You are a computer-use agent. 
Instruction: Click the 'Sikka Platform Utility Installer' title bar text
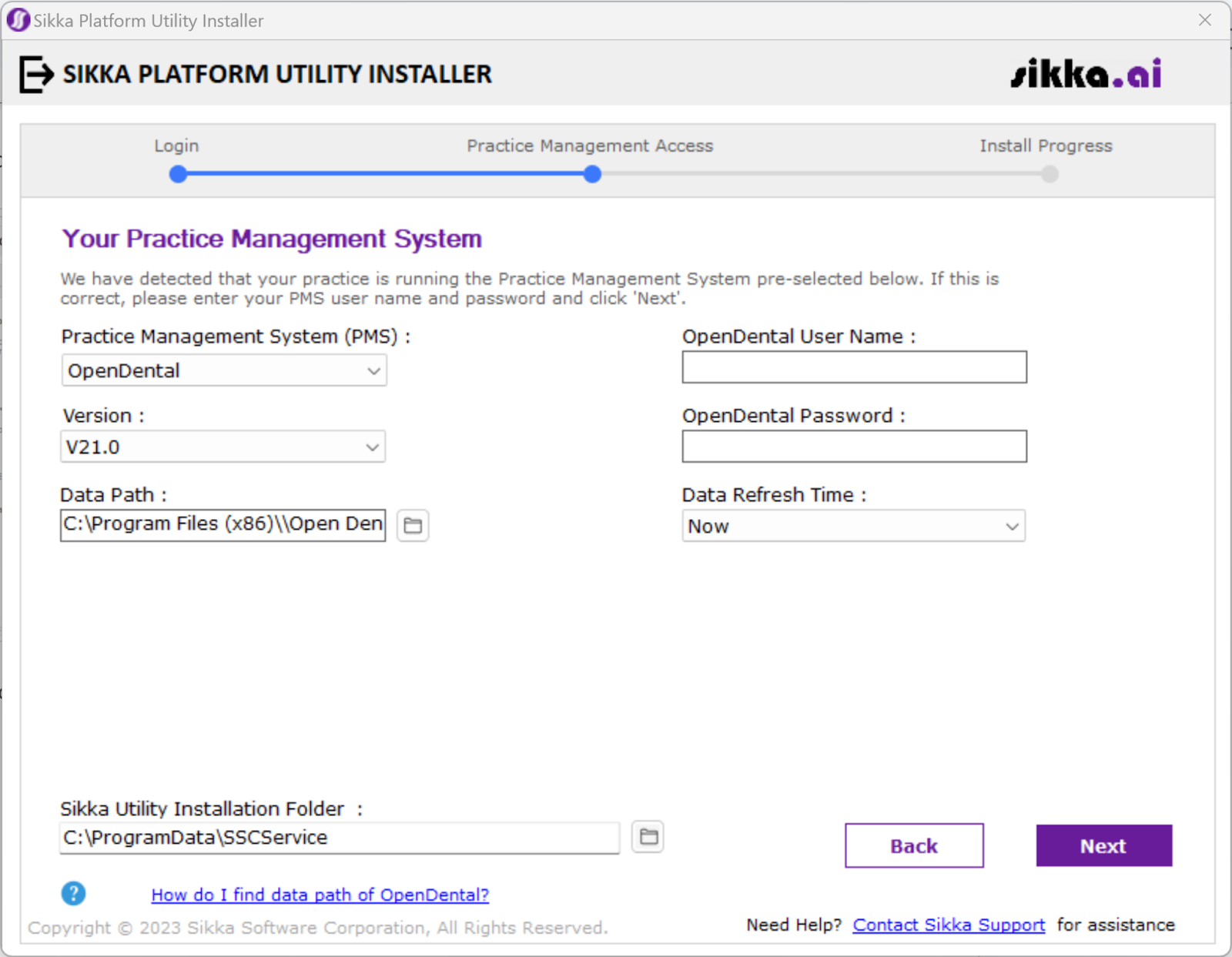point(149,21)
